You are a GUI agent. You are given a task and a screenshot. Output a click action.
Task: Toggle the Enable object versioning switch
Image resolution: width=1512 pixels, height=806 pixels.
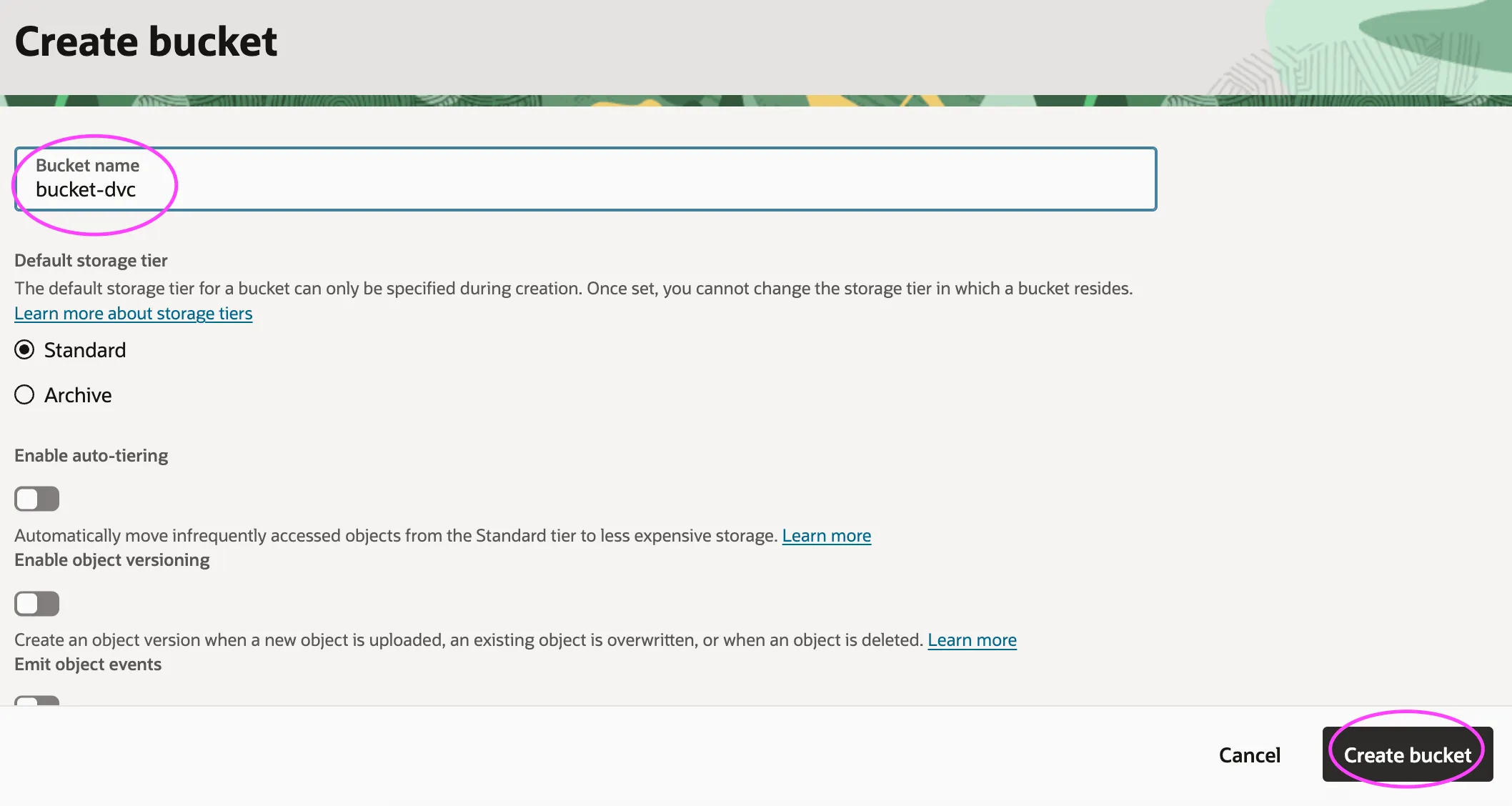pyautogui.click(x=37, y=604)
